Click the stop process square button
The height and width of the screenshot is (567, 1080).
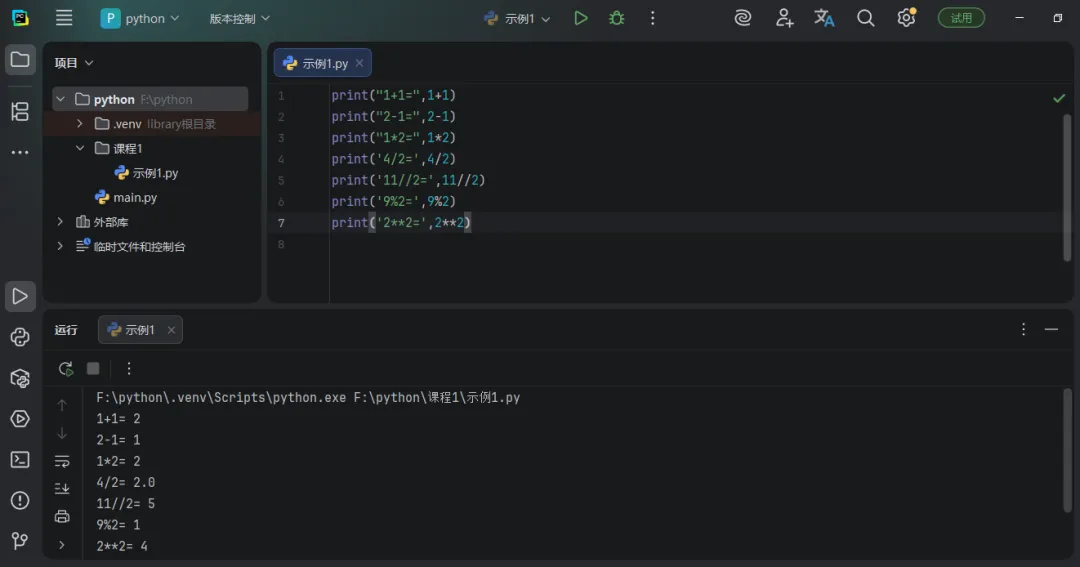pyautogui.click(x=93, y=369)
